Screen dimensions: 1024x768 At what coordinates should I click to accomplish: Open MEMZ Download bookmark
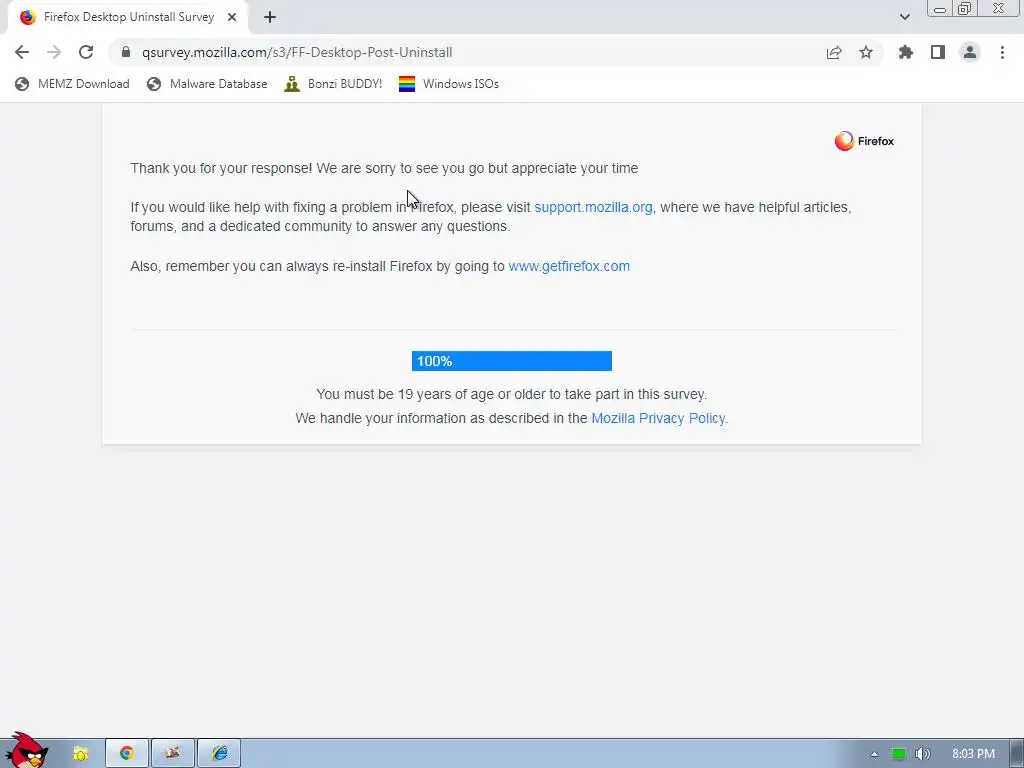(x=72, y=84)
